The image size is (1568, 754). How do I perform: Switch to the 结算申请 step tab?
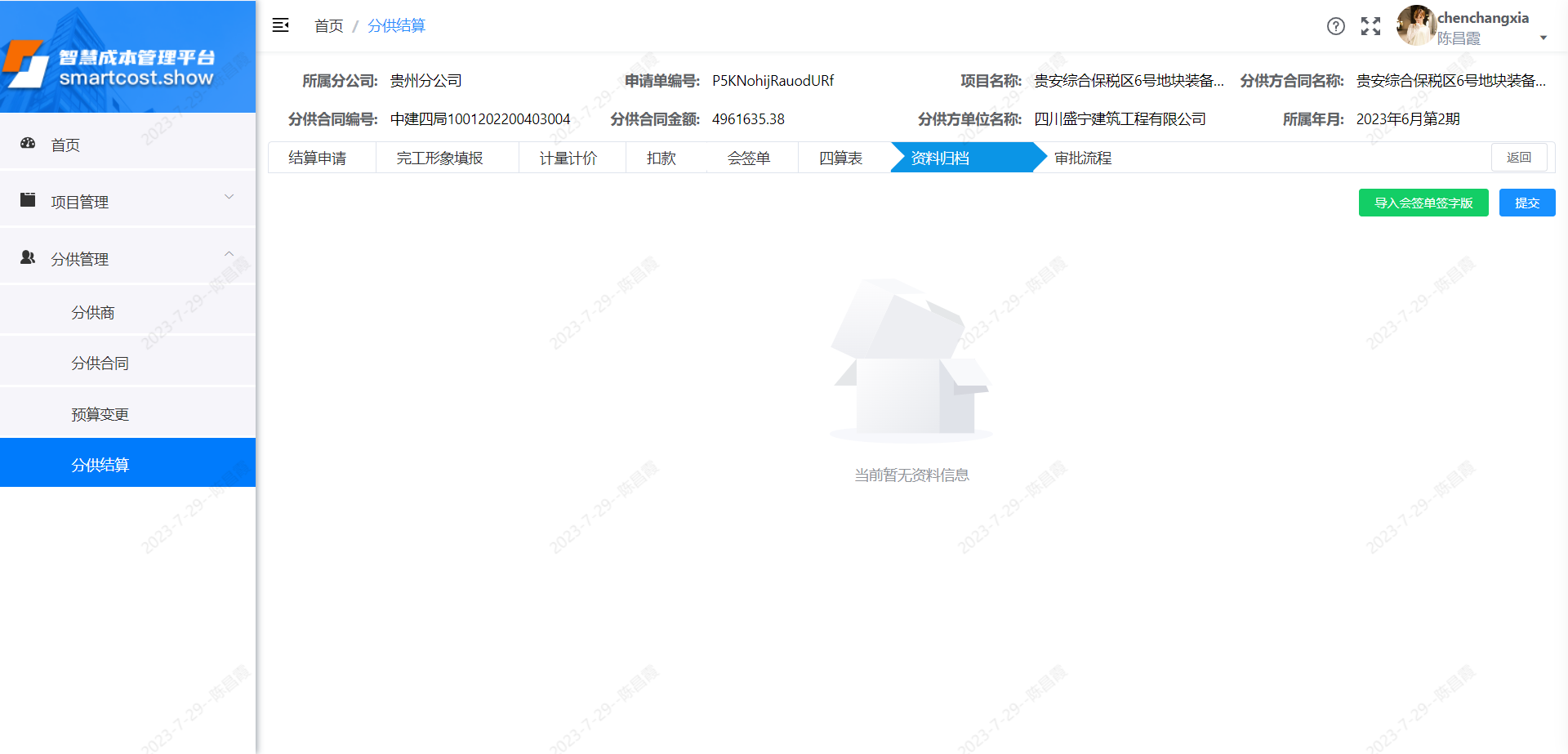[x=317, y=158]
